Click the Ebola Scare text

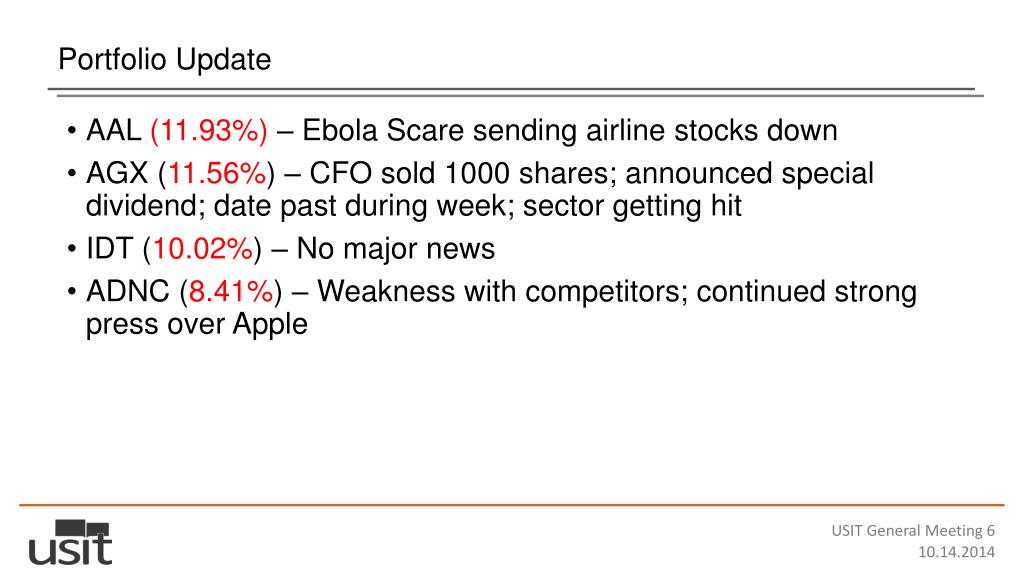tap(383, 130)
